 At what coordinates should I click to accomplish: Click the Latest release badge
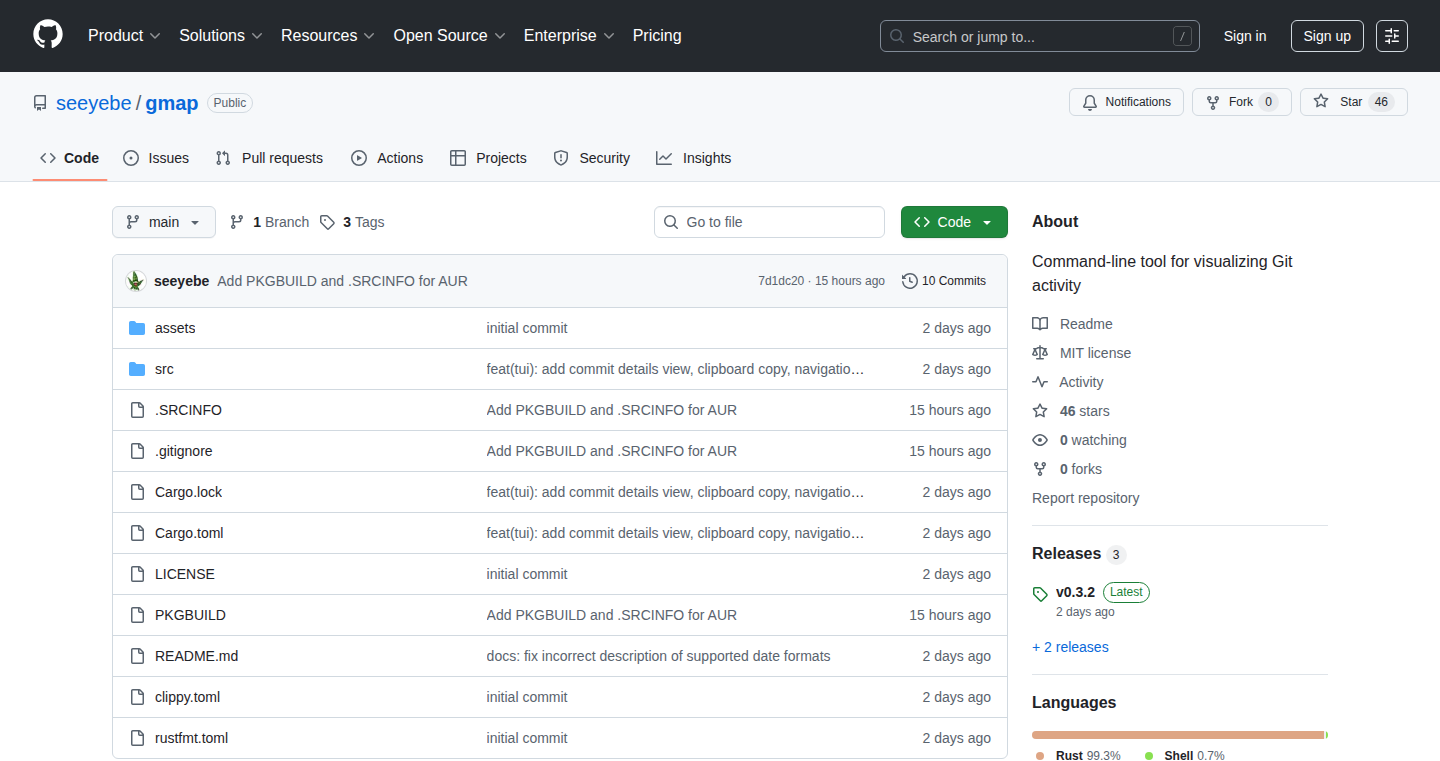1126,592
